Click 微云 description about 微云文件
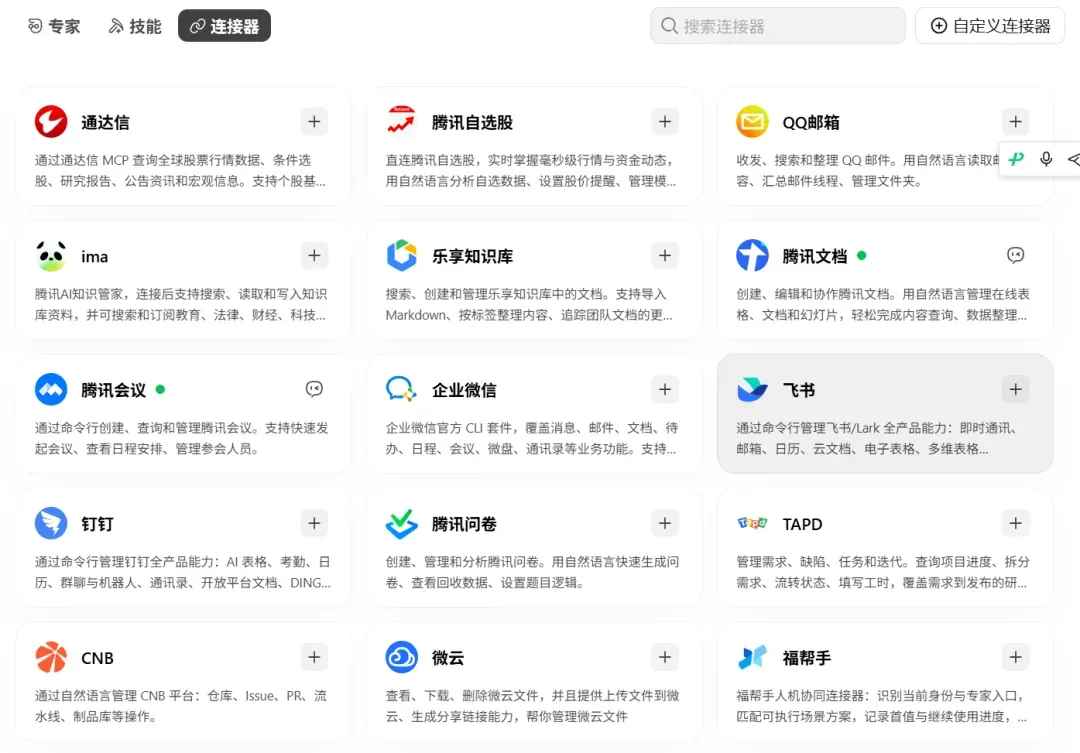 [x=532, y=706]
